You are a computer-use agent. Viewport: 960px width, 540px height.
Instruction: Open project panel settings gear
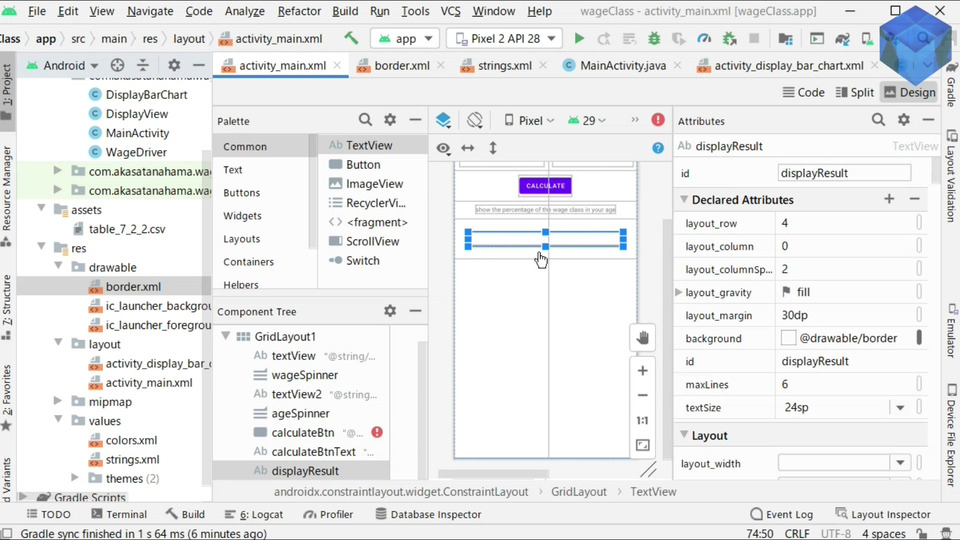174,65
